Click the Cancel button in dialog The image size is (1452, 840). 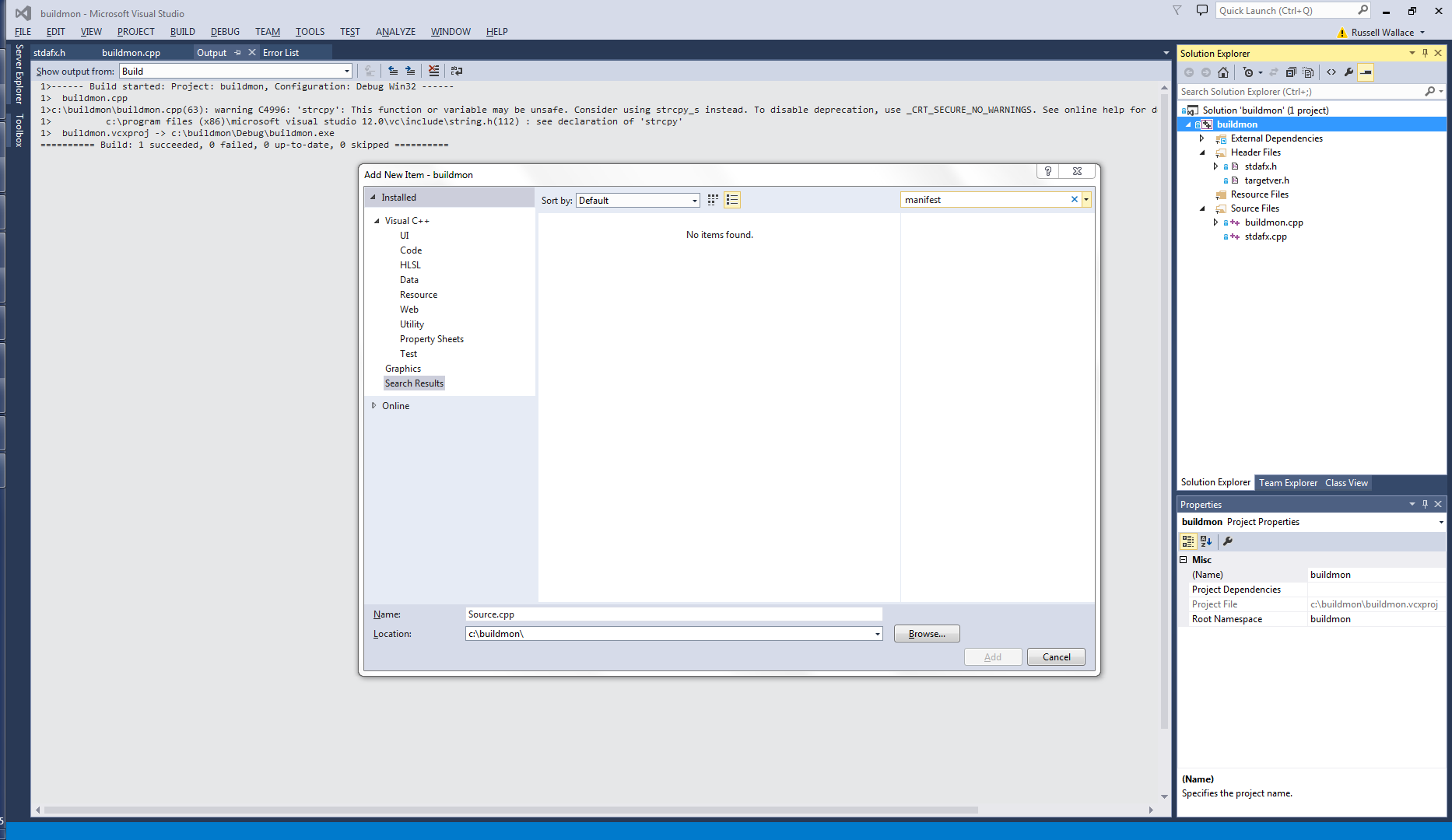(x=1056, y=657)
